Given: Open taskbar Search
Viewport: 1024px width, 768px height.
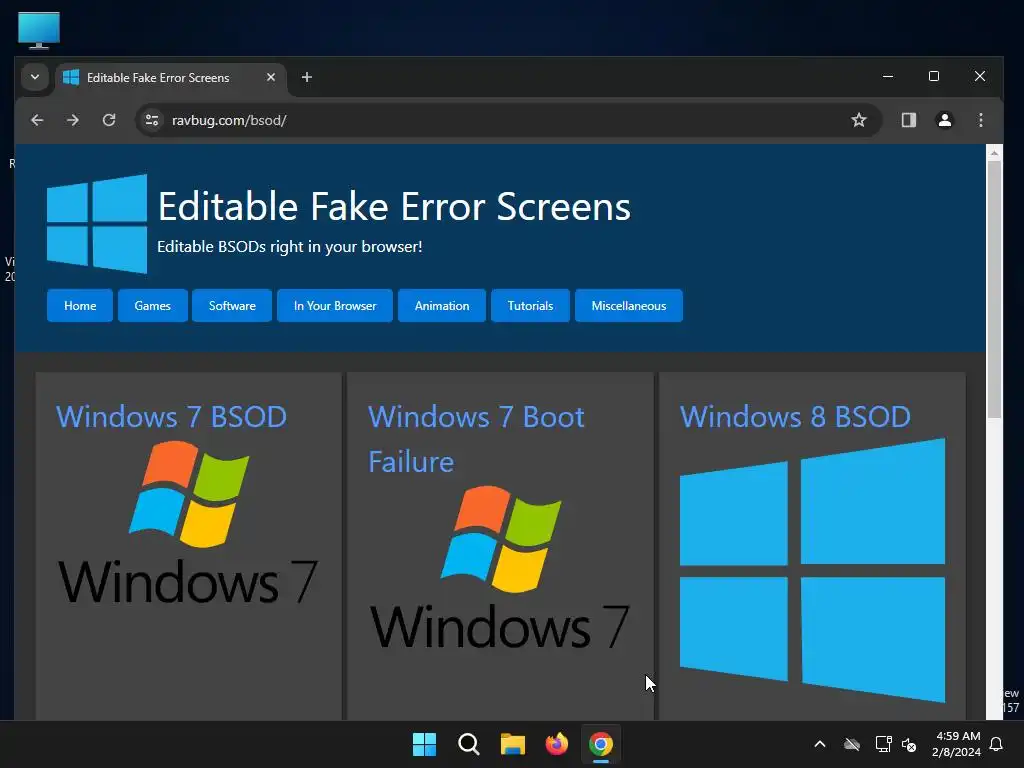Looking at the screenshot, I should 468,744.
